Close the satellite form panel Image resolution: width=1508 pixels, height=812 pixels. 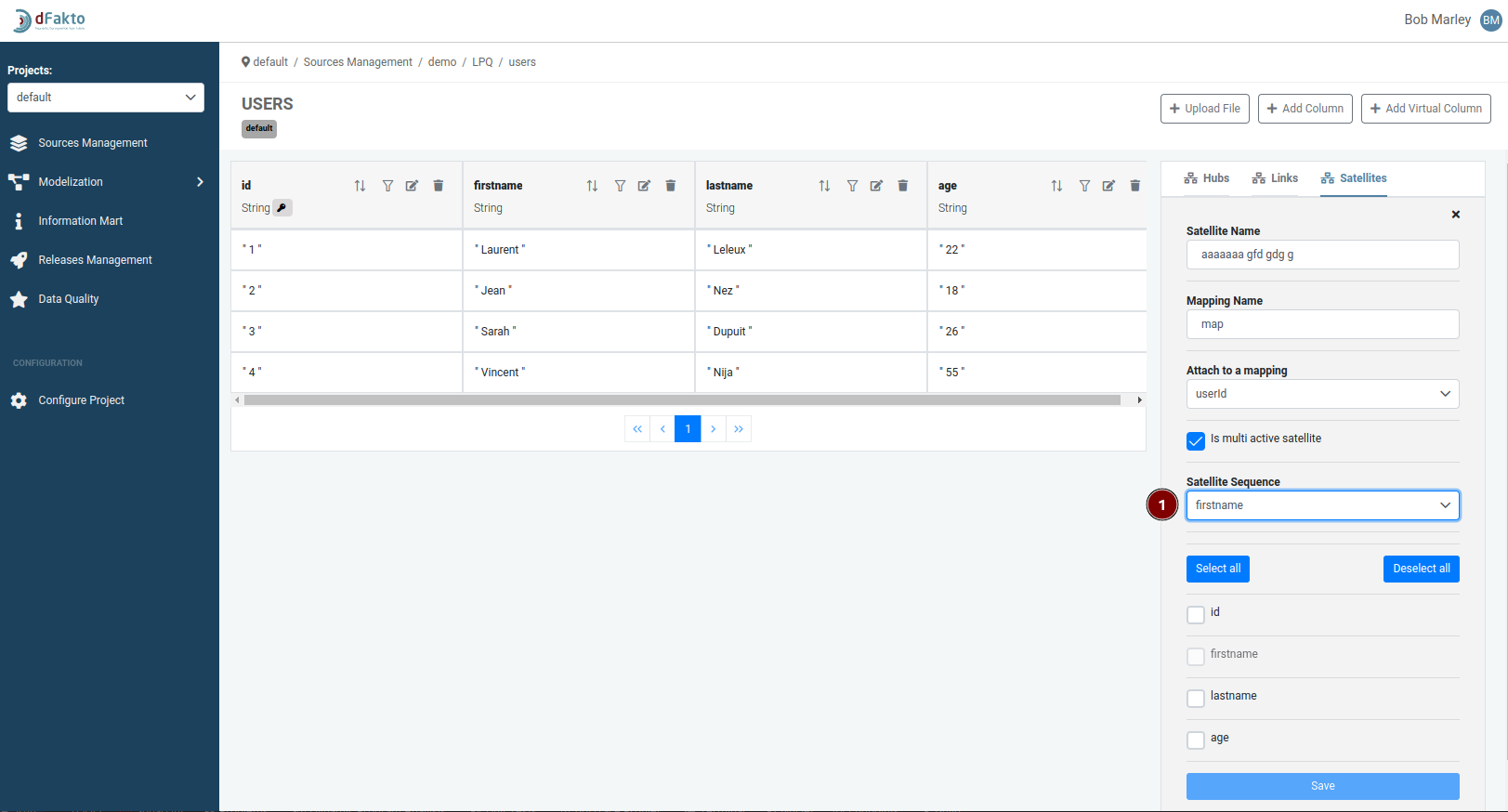[1456, 215]
